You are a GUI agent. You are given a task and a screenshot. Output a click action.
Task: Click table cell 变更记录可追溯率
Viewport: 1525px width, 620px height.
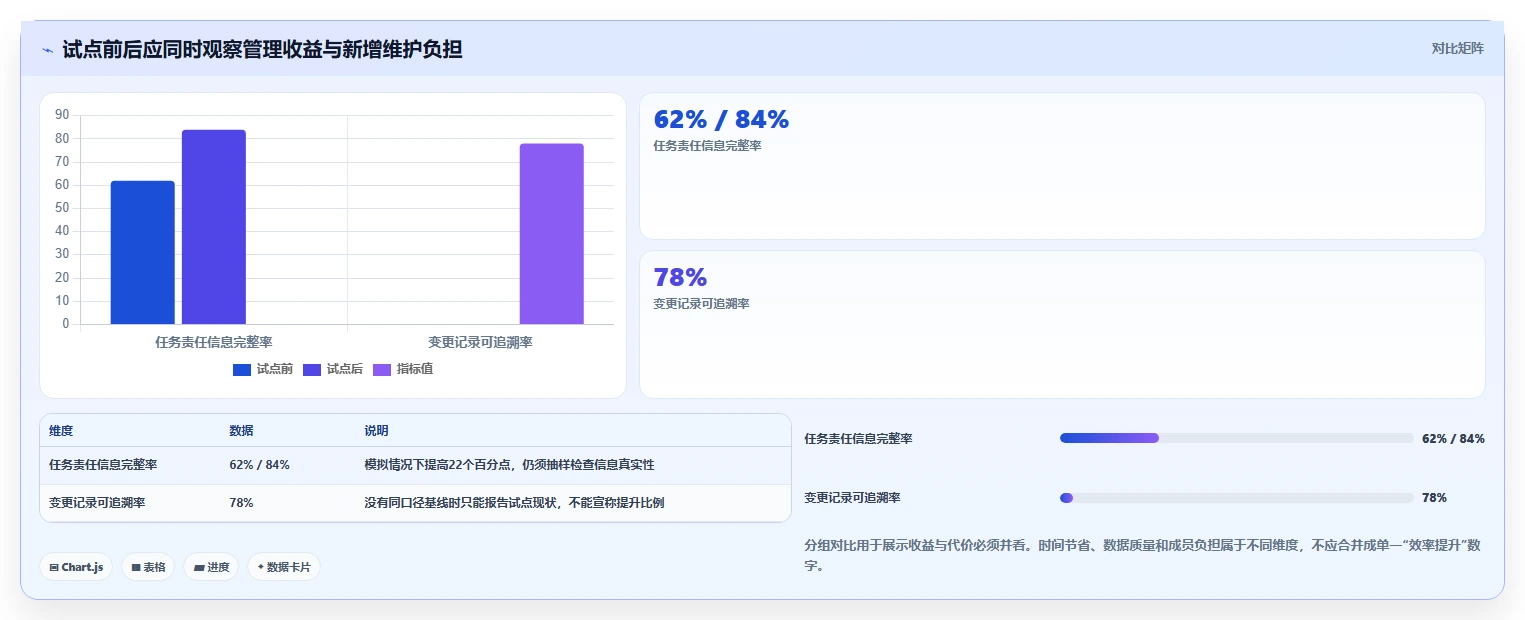click(97, 503)
